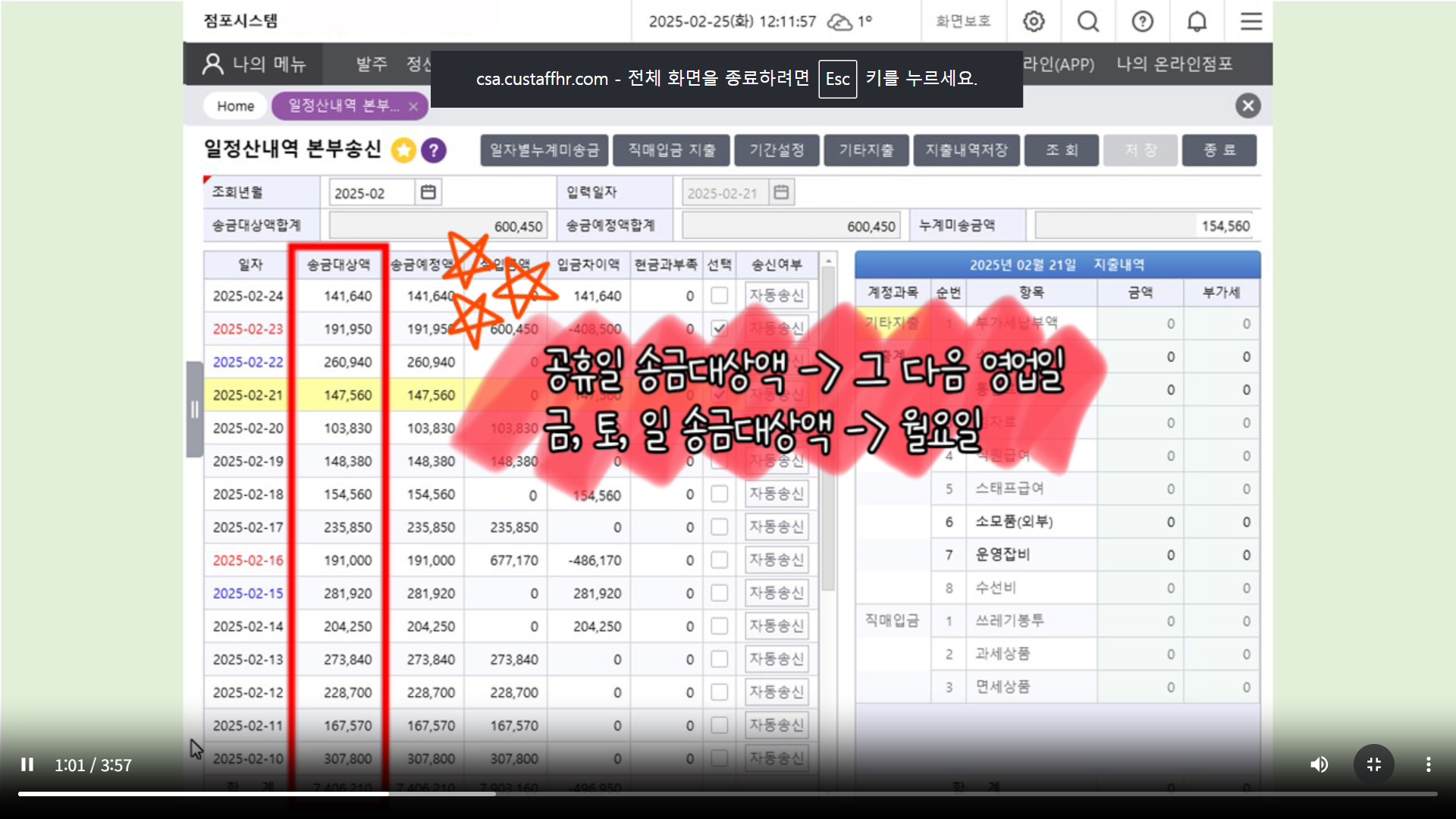Switch to the Home tab

[x=235, y=106]
